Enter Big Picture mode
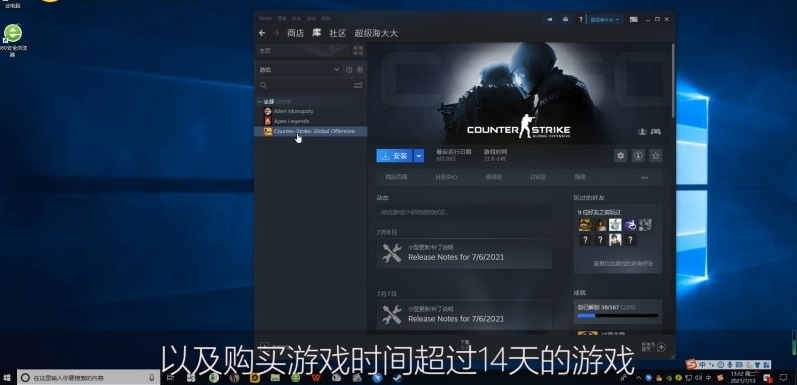The height and width of the screenshot is (385, 797). [x=633, y=19]
